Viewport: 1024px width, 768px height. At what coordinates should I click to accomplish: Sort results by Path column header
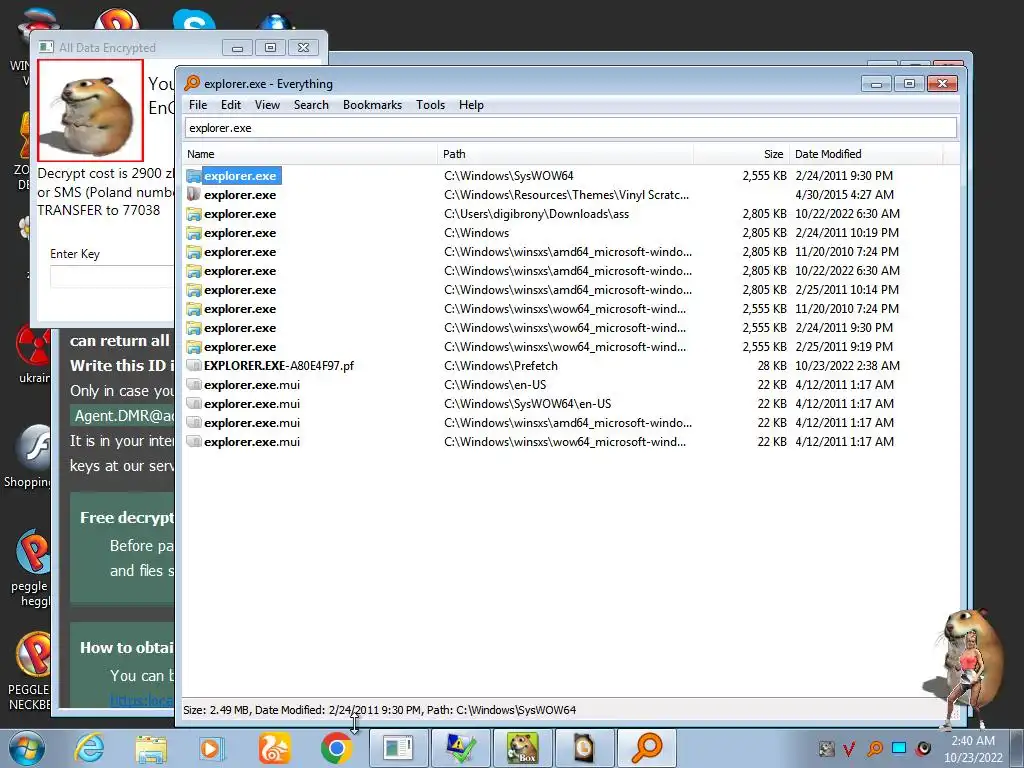click(566, 154)
